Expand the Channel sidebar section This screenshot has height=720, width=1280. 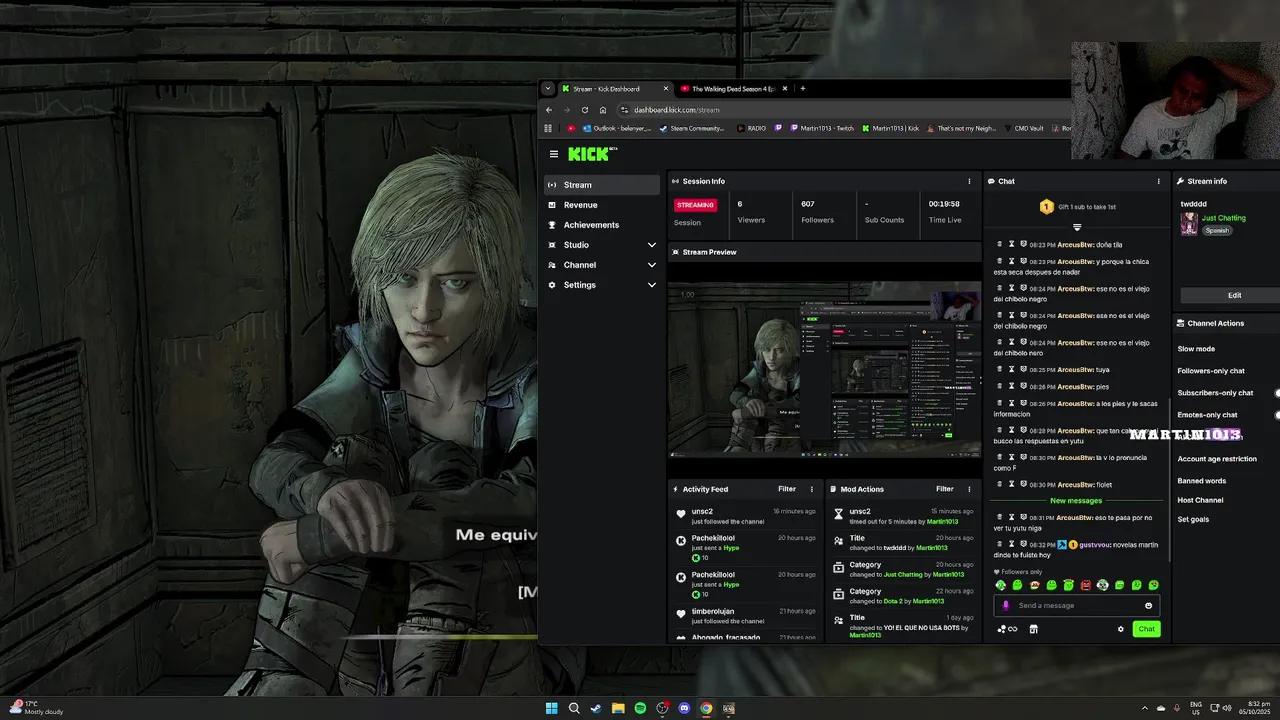tap(602, 265)
